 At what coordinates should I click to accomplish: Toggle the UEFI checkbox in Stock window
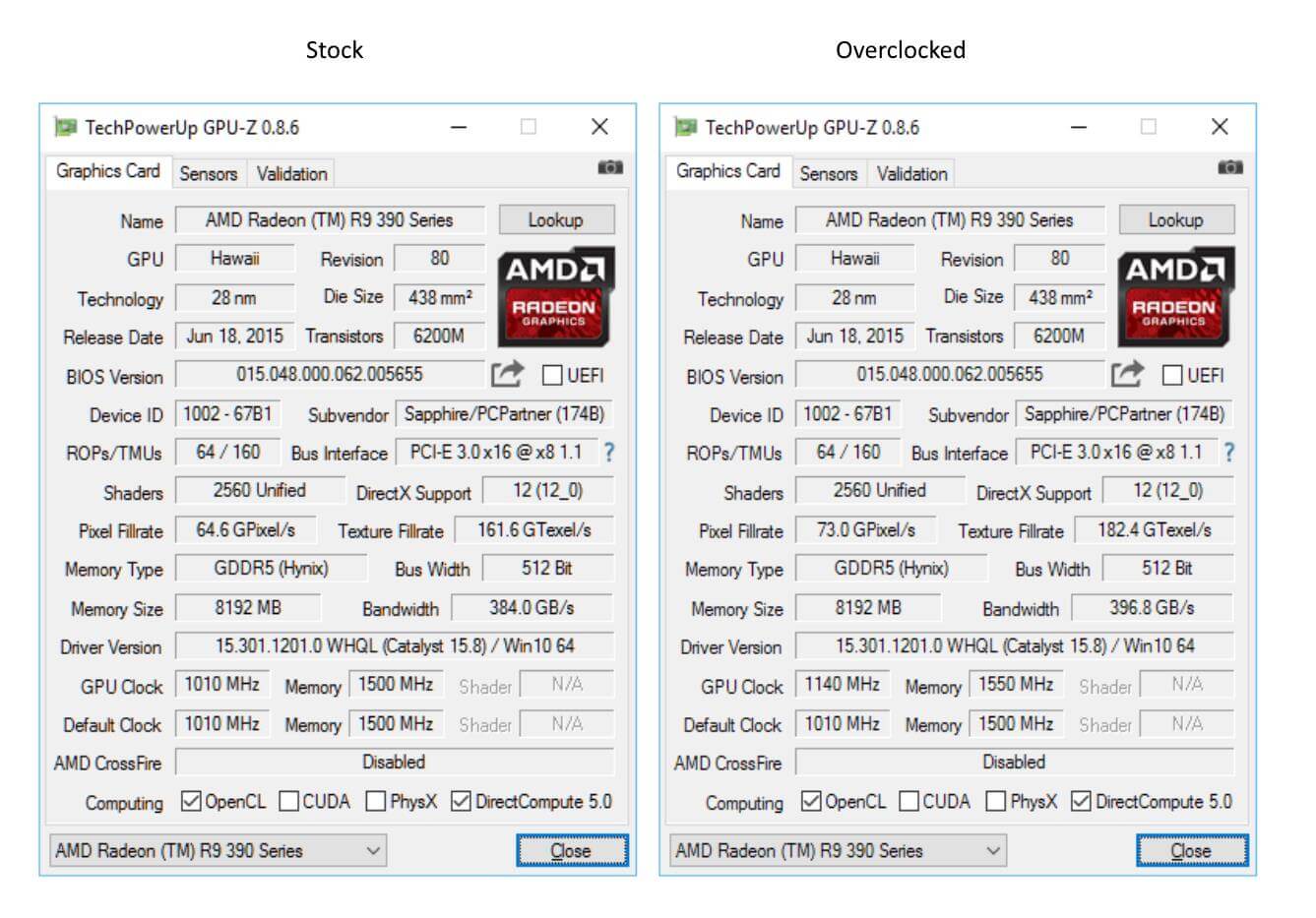[552, 376]
